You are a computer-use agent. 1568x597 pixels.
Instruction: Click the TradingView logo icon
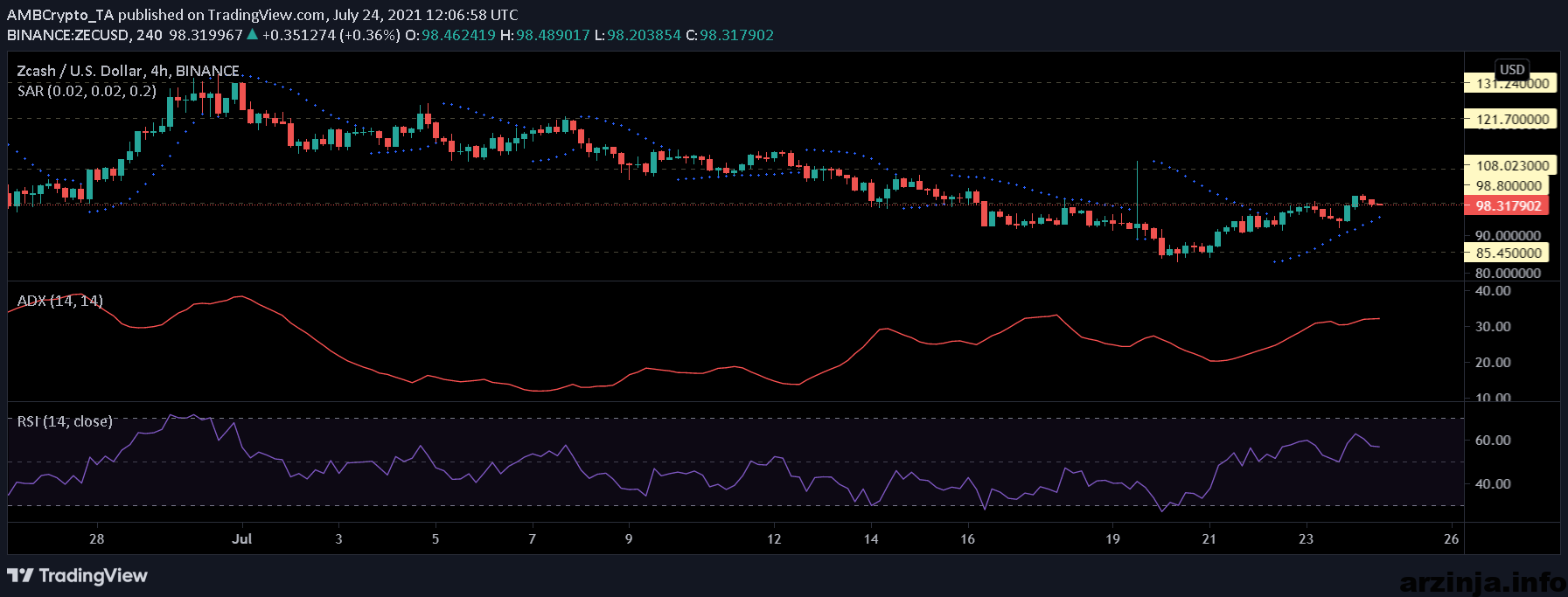coord(20,575)
